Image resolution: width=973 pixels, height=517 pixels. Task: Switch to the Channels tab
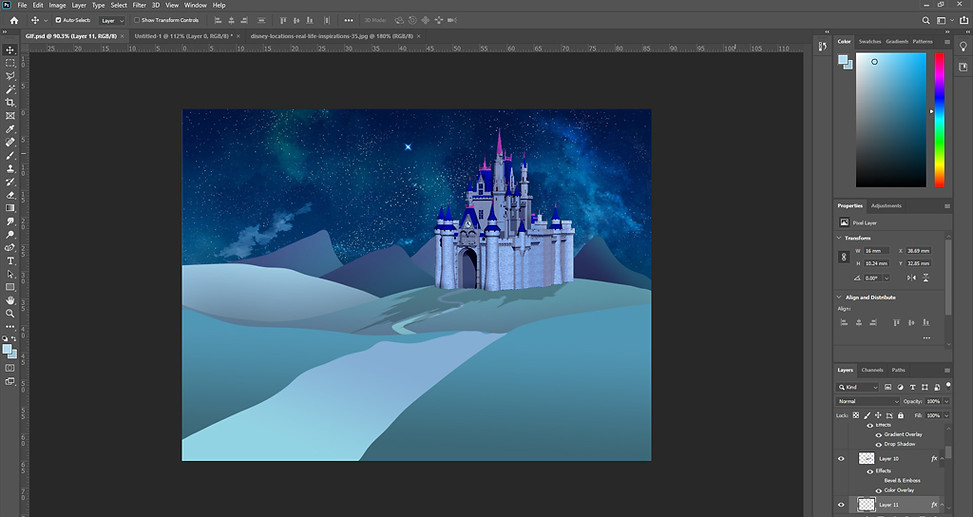click(x=872, y=370)
